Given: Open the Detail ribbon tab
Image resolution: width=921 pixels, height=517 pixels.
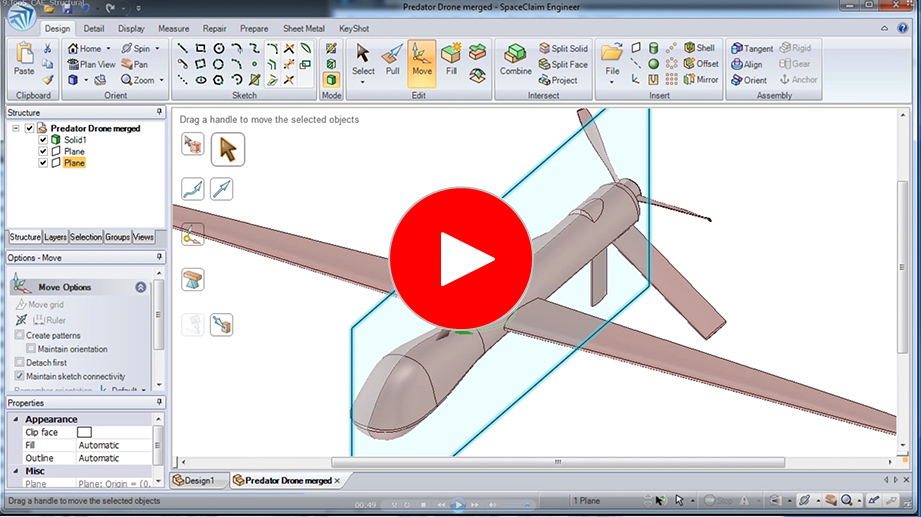Looking at the screenshot, I should coord(93,28).
